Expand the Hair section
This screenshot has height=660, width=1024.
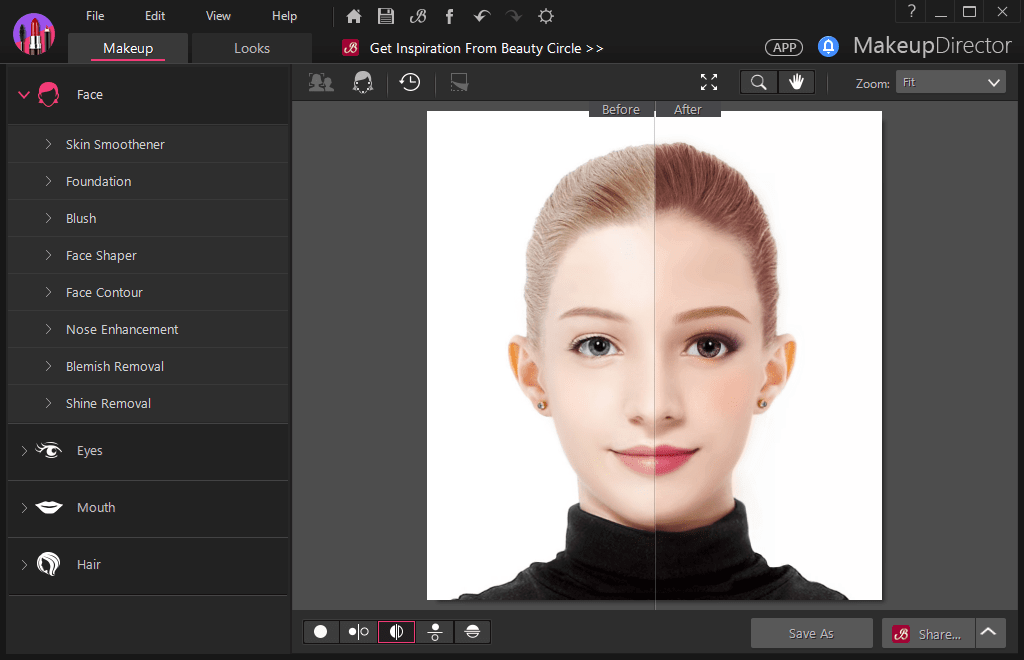89,565
